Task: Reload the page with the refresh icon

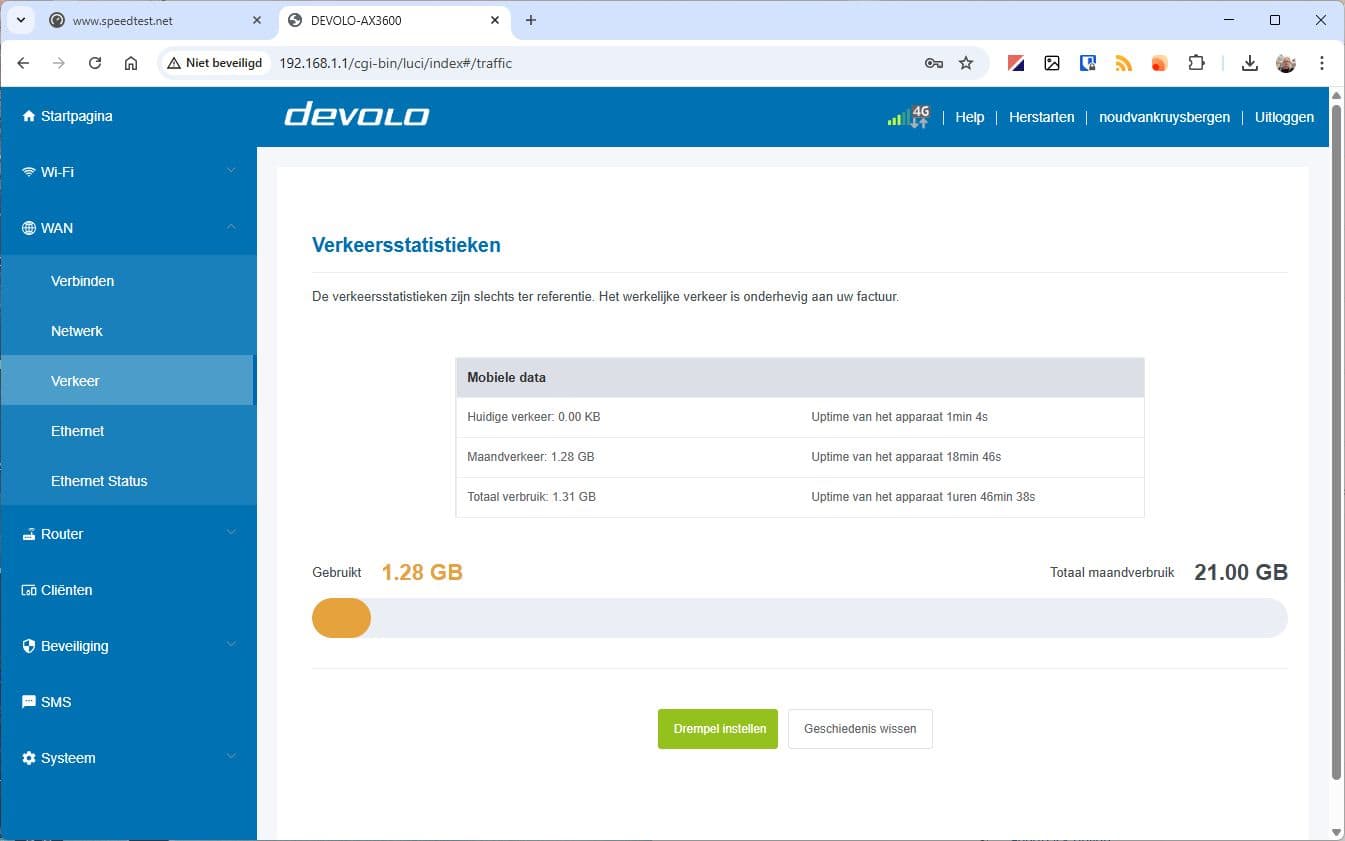Action: [95, 63]
